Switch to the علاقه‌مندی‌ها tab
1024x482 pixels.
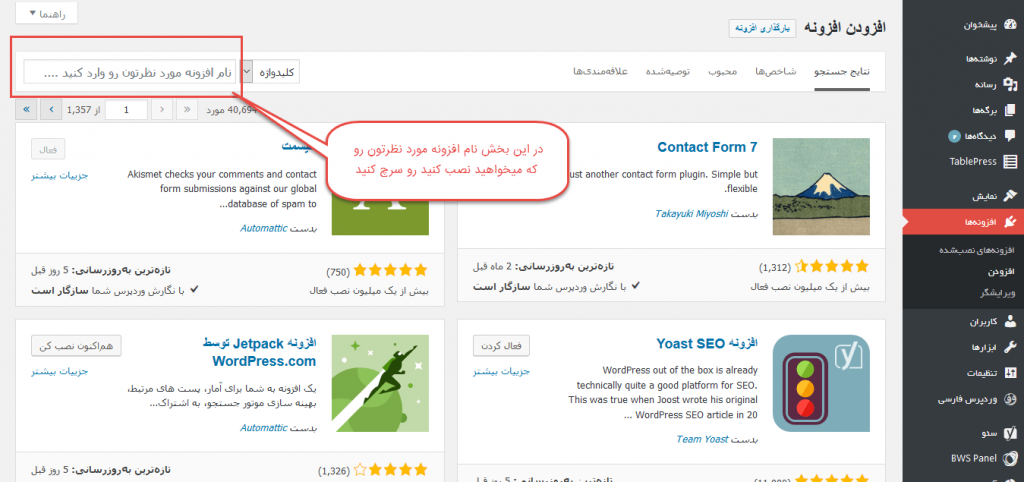(x=600, y=72)
